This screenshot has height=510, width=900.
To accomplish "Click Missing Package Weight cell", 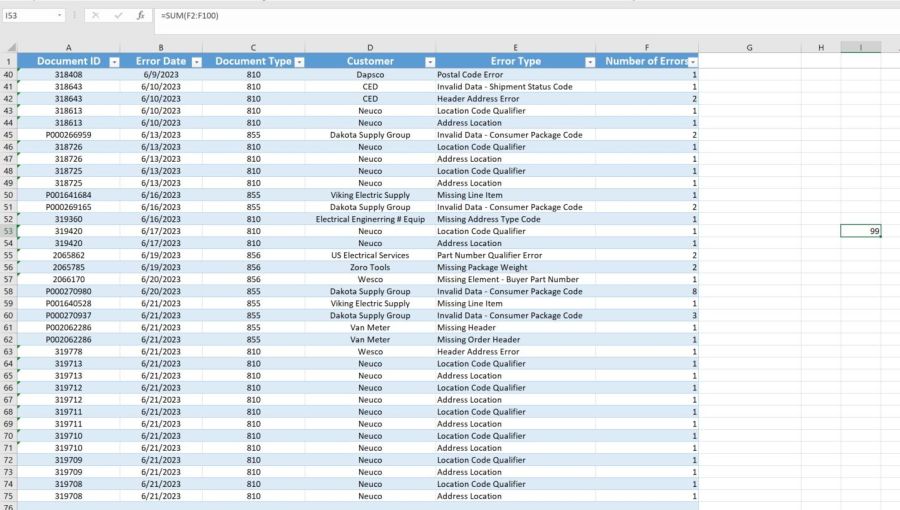I will (x=515, y=267).
